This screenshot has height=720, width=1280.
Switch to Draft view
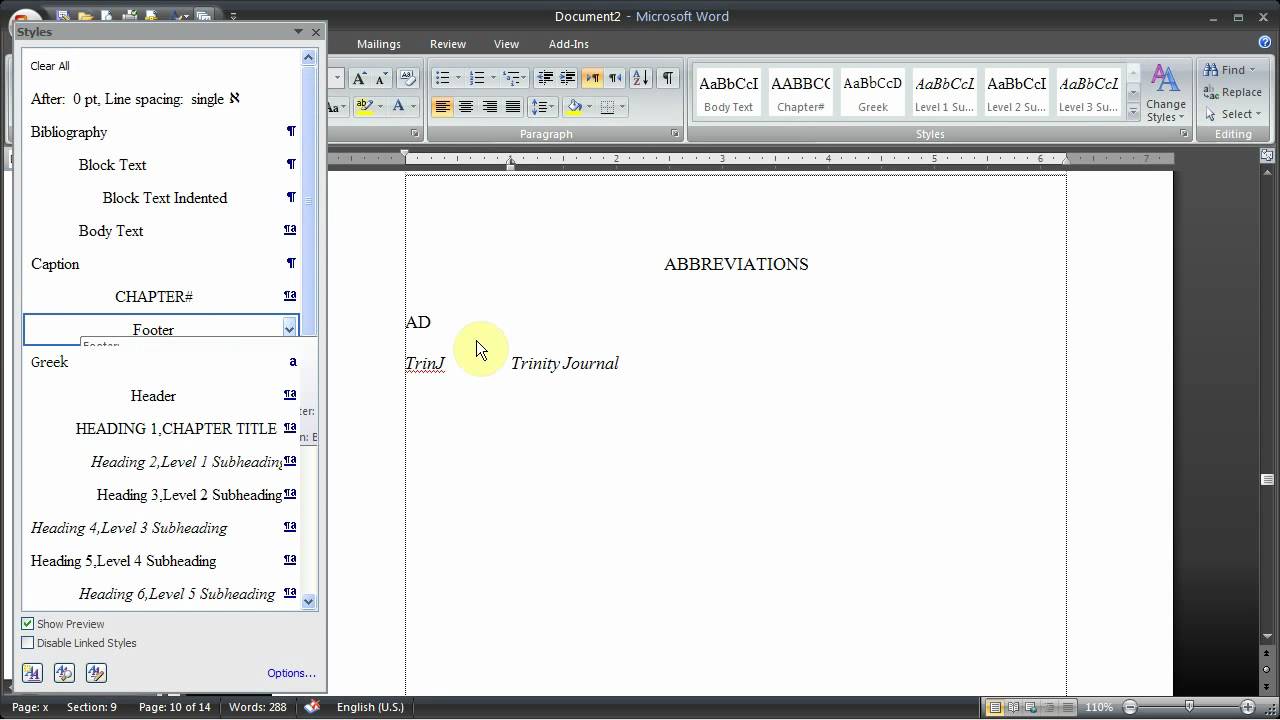[x=1066, y=707]
